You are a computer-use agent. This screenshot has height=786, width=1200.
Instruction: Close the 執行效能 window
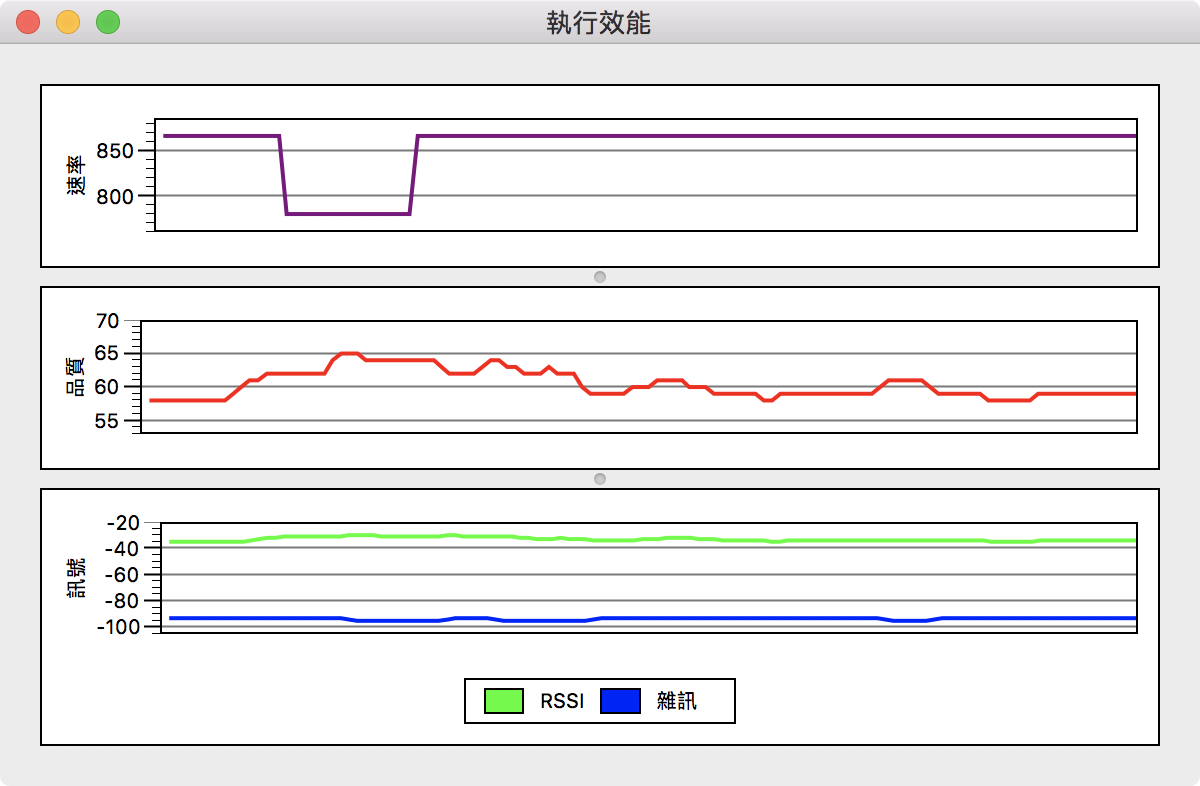(28, 21)
